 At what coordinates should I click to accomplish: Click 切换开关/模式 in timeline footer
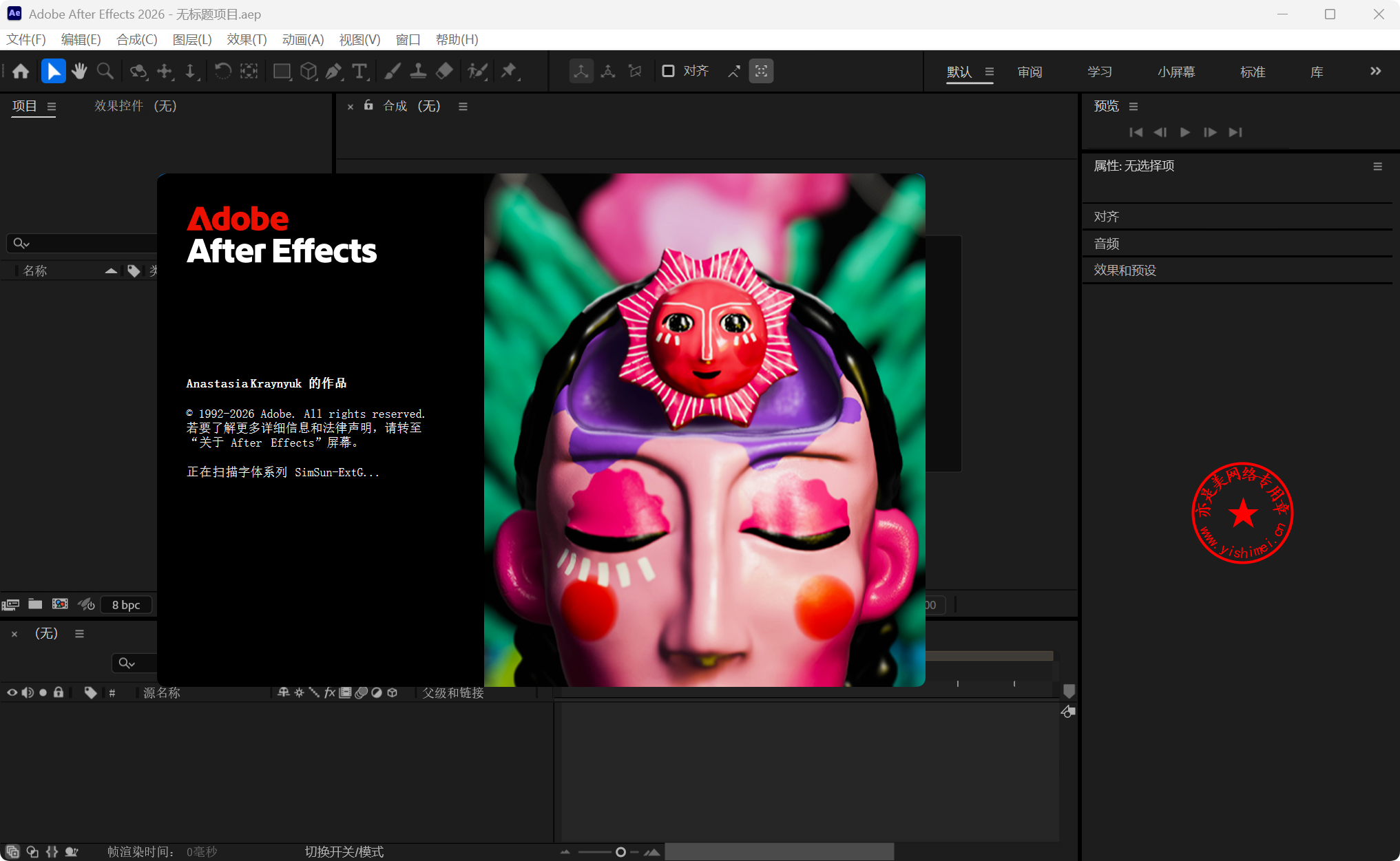coord(344,851)
